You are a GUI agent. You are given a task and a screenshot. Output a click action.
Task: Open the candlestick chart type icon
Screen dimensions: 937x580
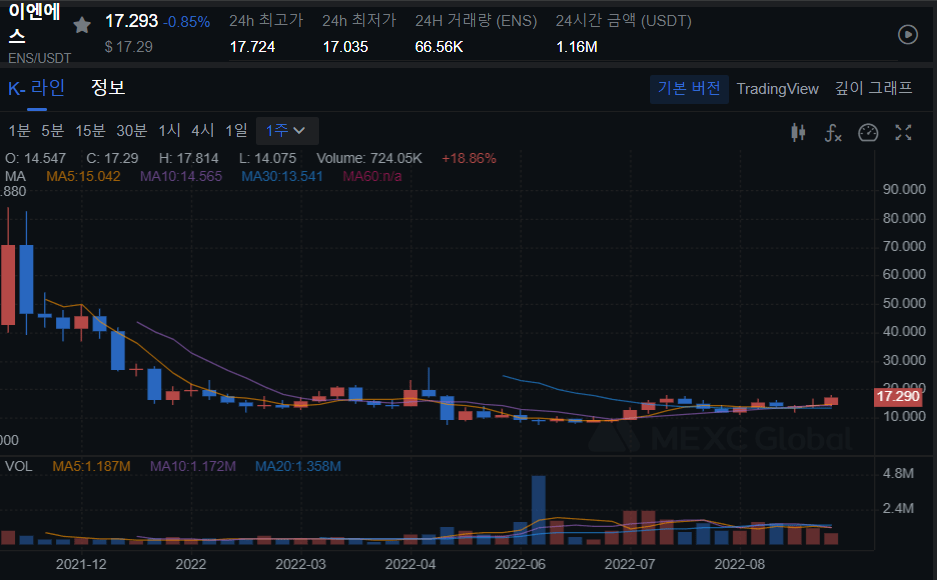tap(798, 132)
